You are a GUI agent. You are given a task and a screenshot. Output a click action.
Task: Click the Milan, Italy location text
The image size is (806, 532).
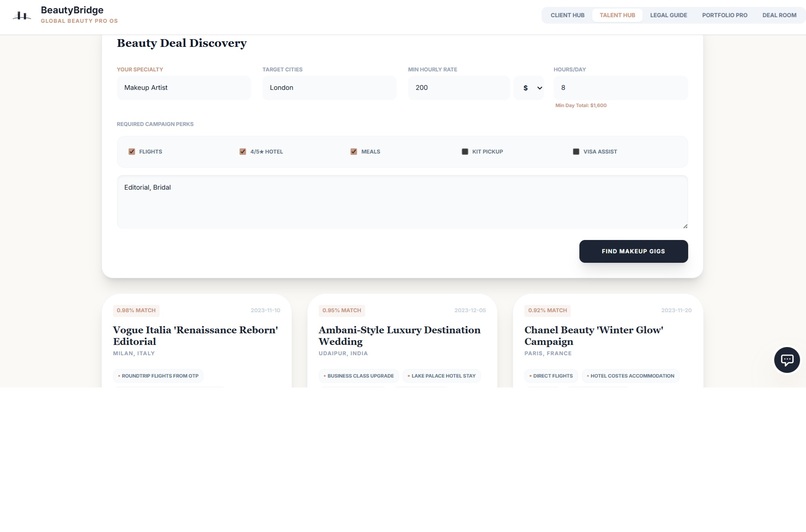pyautogui.click(x=134, y=354)
